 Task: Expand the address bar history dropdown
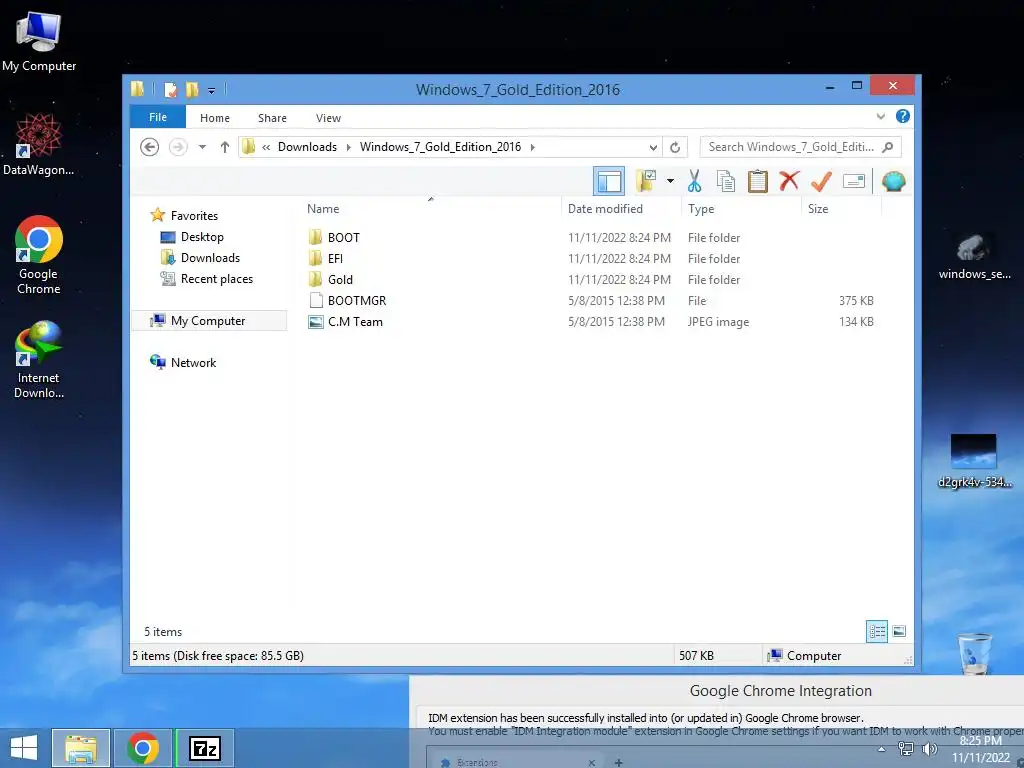[x=653, y=148]
